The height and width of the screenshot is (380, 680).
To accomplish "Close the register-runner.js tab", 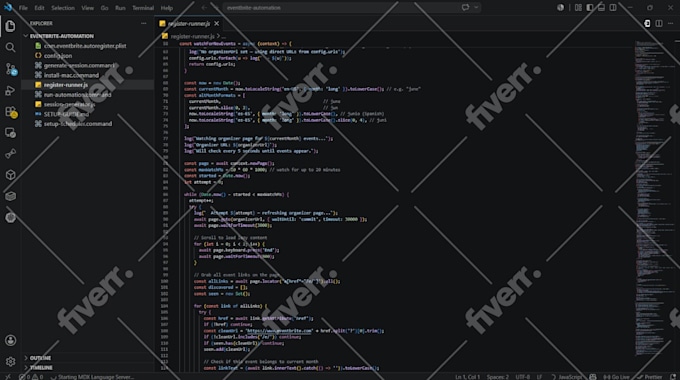I will pos(216,23).
